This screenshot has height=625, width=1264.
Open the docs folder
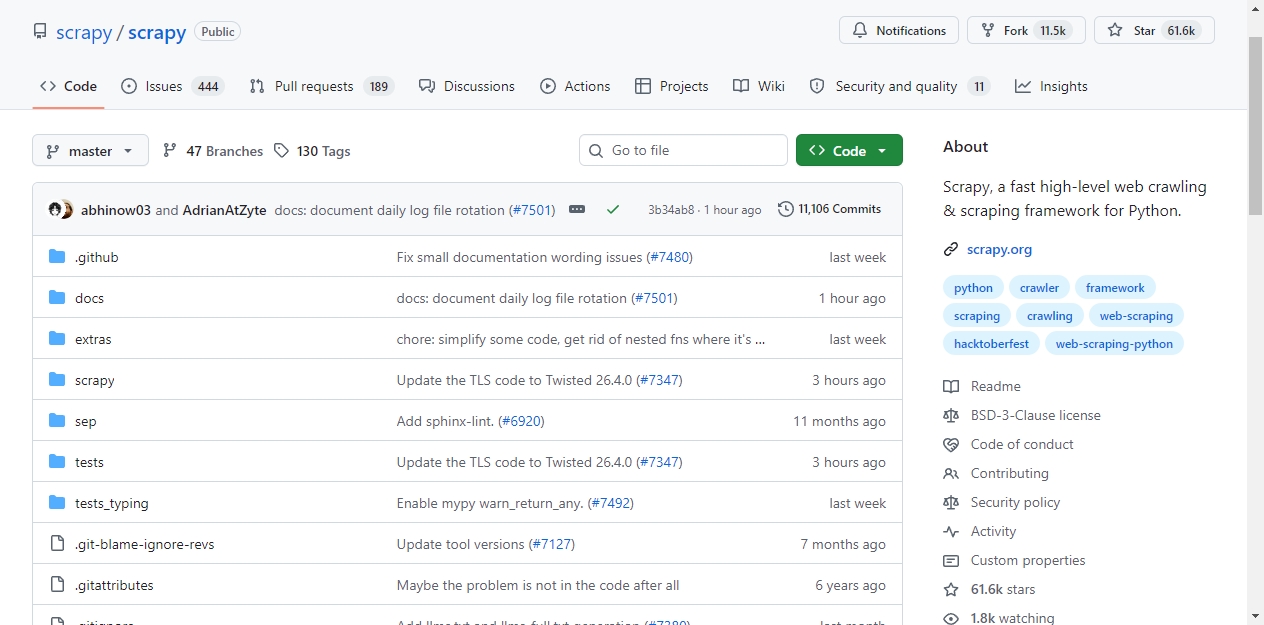89,298
